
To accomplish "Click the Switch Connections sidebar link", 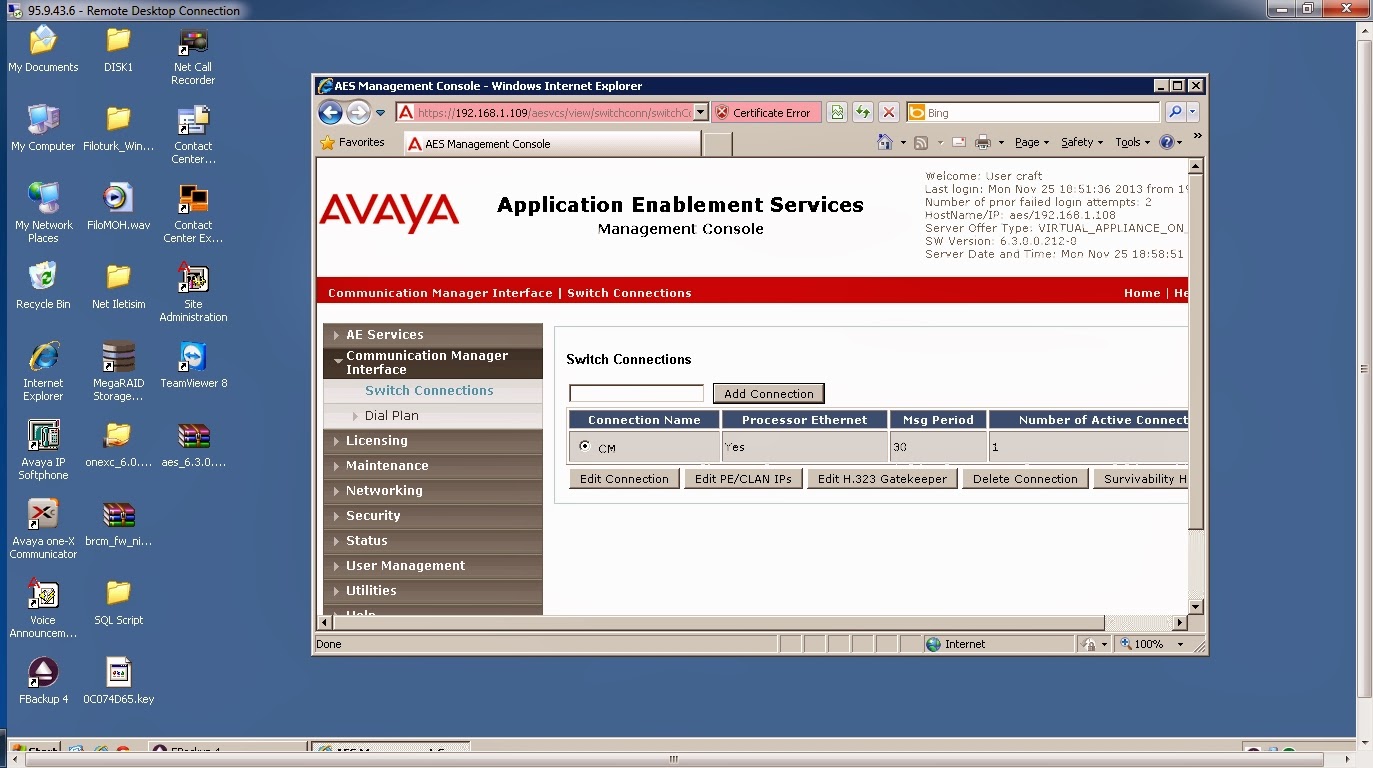I will point(429,391).
